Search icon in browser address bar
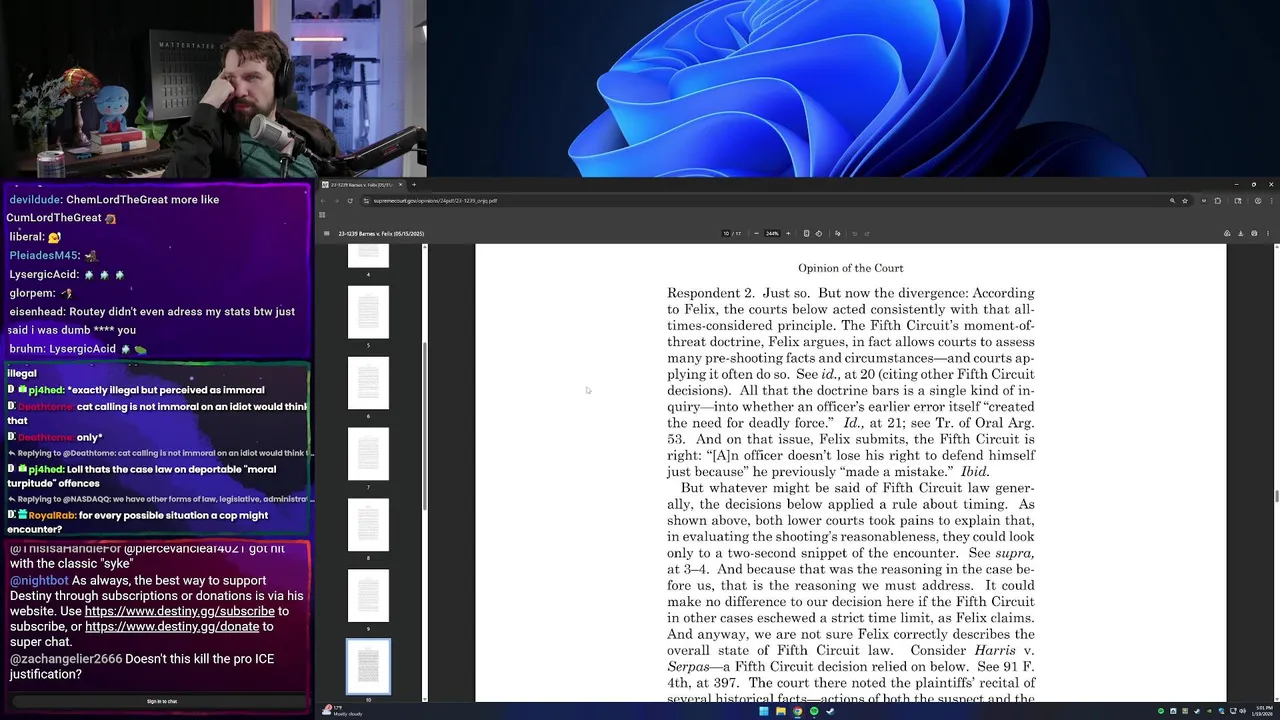Viewport: 1280px width, 720px height. point(1172,201)
